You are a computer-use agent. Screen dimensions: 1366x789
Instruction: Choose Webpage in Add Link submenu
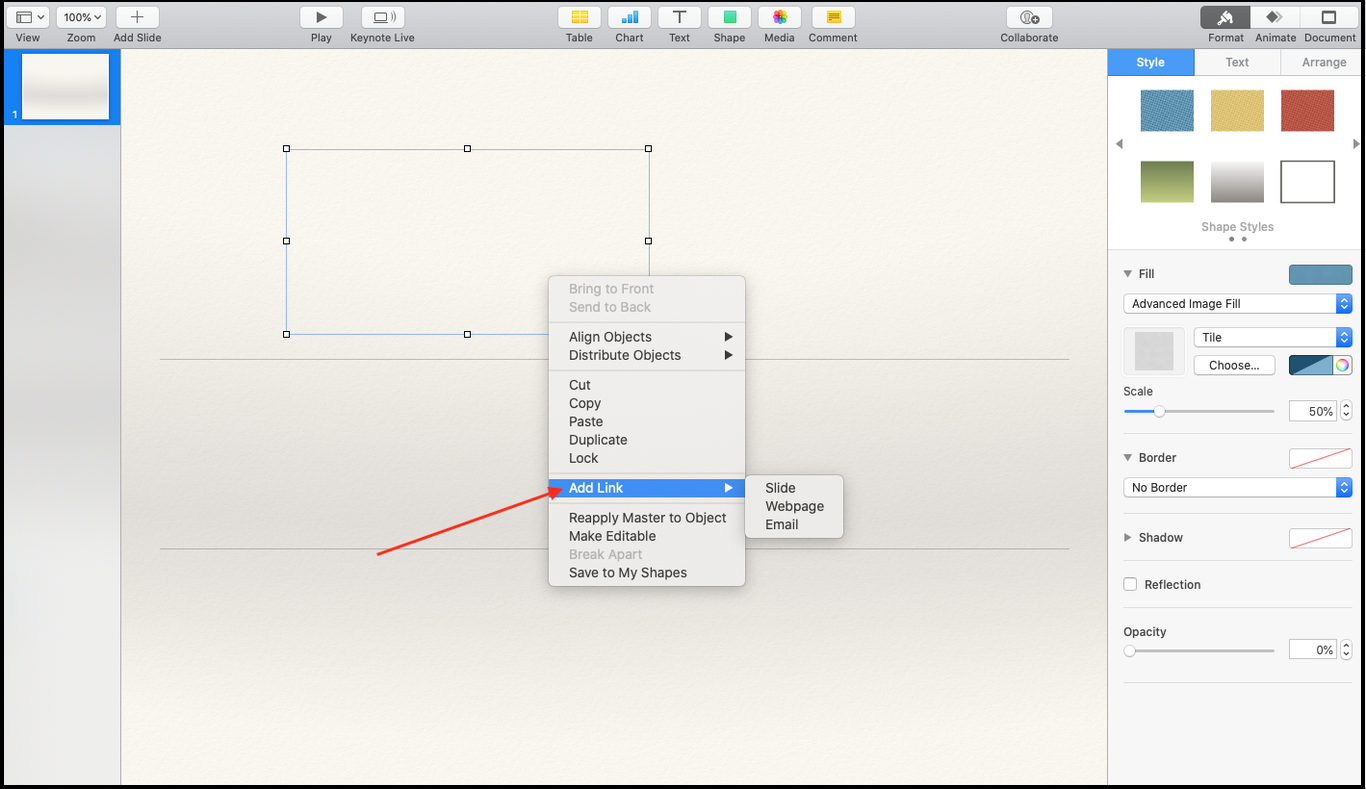point(794,506)
